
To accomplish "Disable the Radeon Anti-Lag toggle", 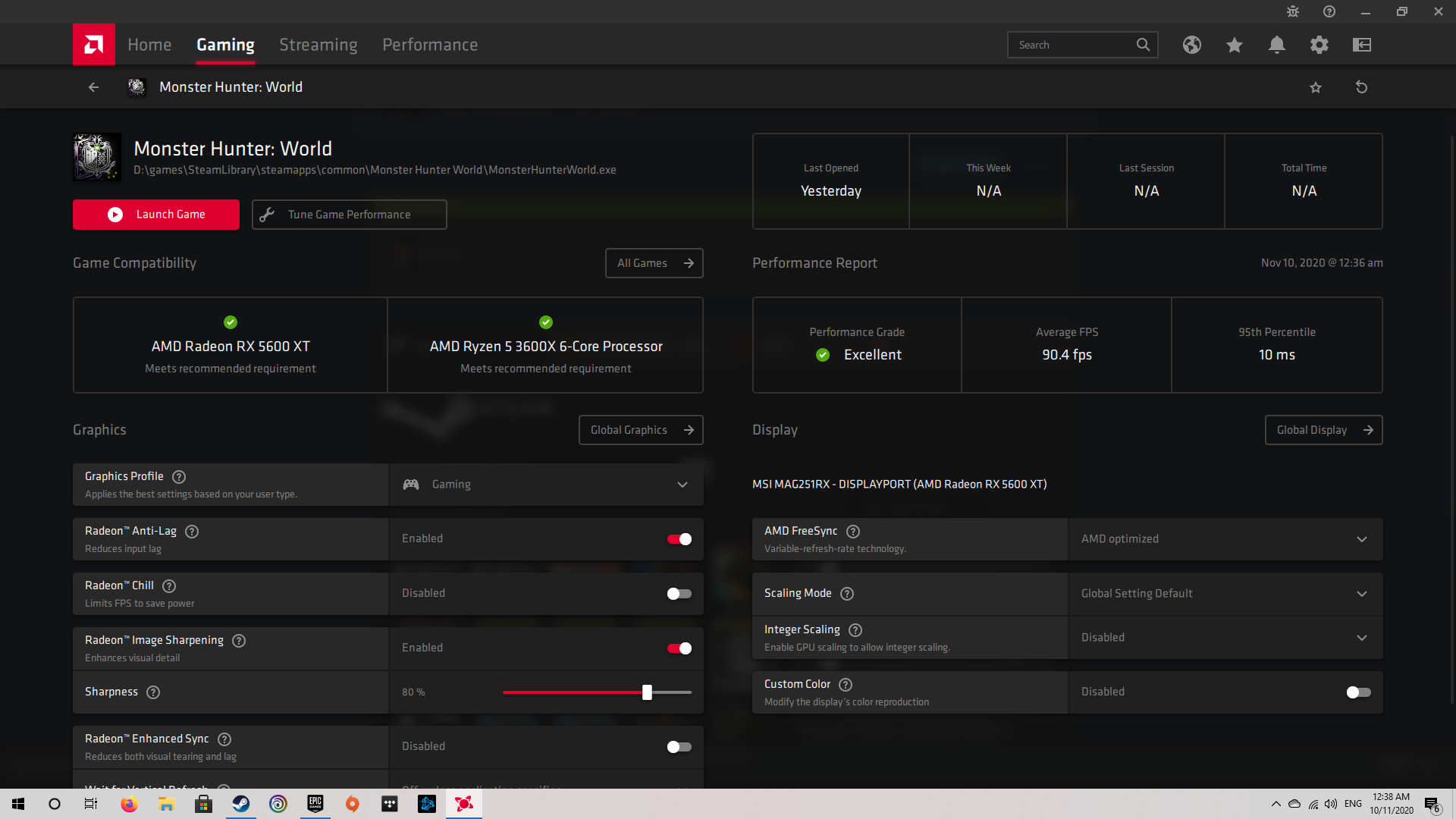I will (679, 539).
